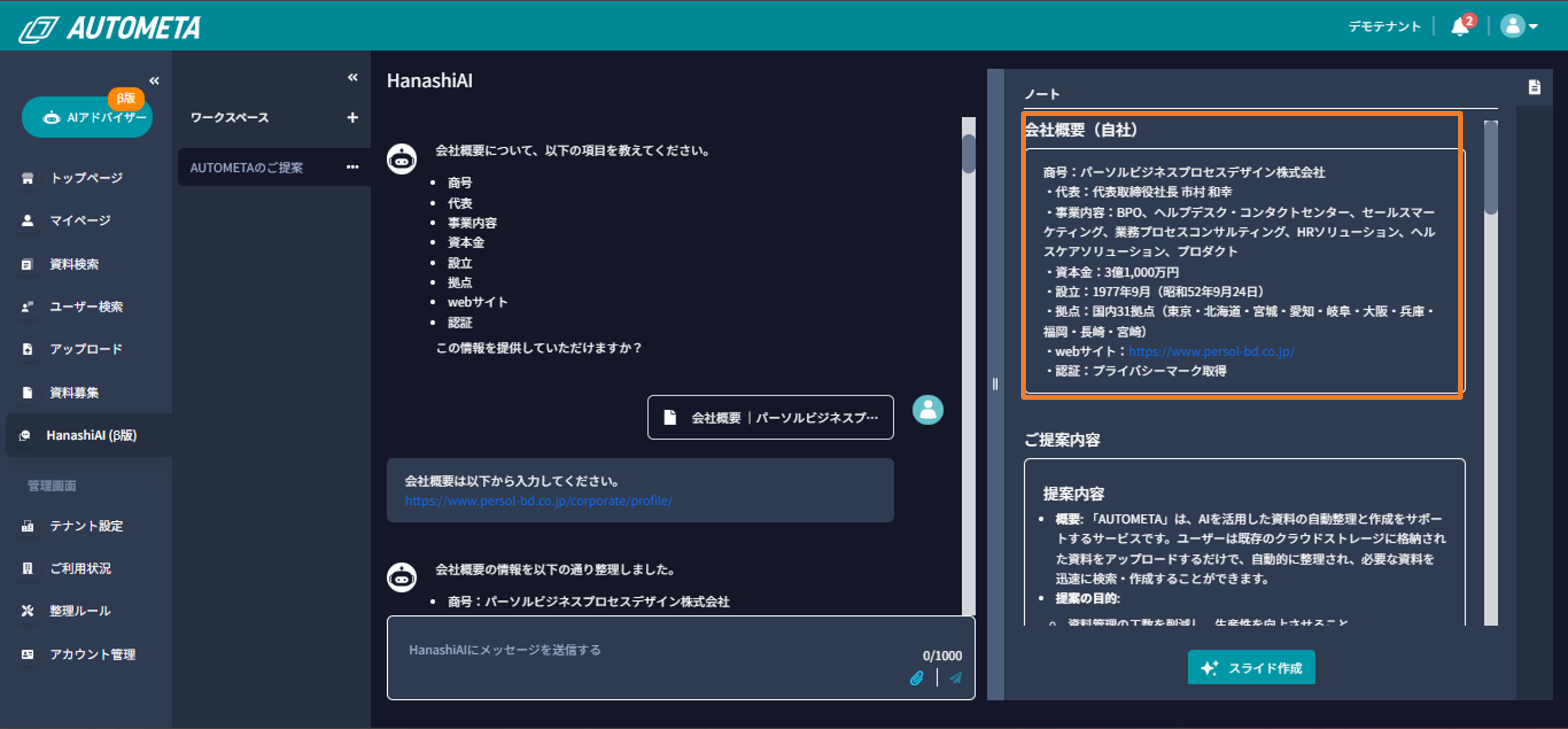Image resolution: width=1568 pixels, height=729 pixels.
Task: Click the 資料検索 icon
Action: click(28, 264)
